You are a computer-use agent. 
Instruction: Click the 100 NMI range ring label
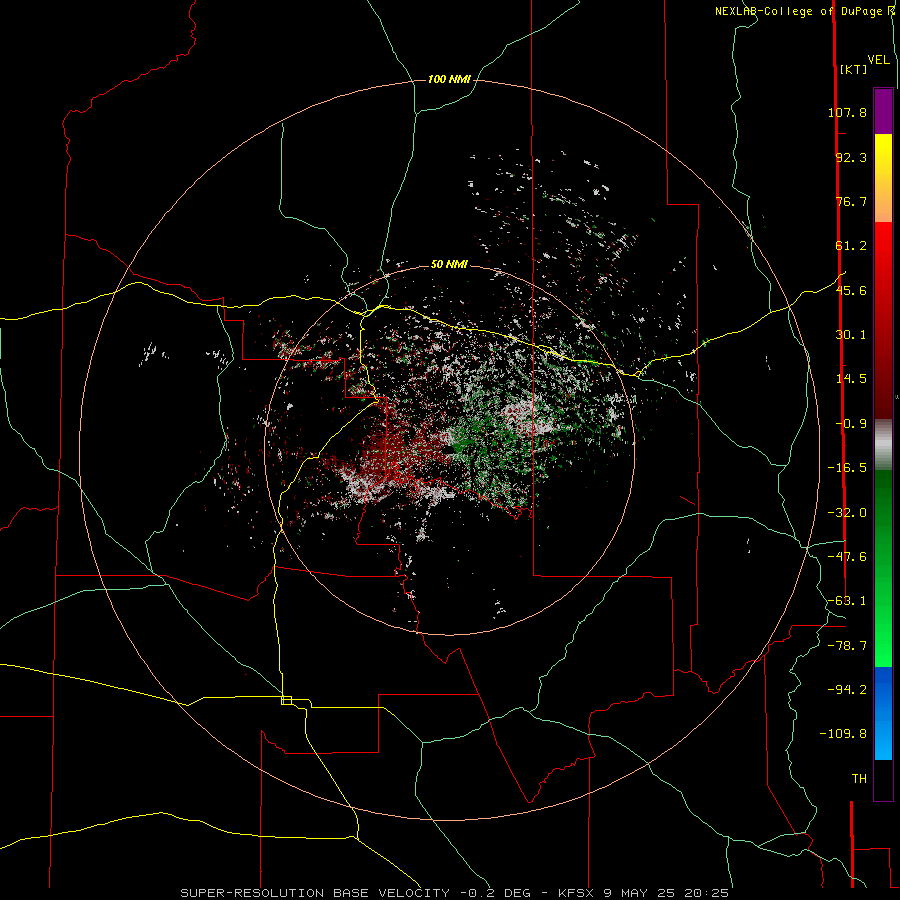(449, 79)
